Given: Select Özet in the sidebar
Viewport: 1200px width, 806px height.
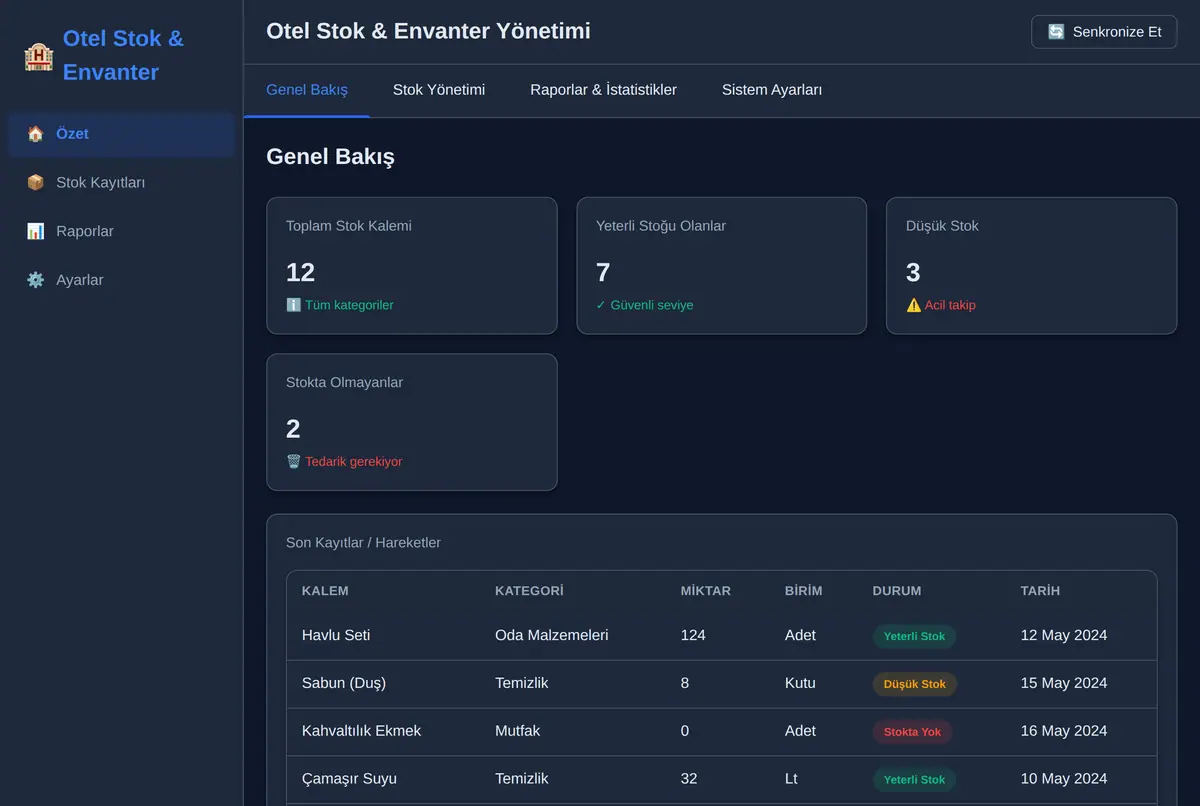Looking at the screenshot, I should [x=121, y=134].
